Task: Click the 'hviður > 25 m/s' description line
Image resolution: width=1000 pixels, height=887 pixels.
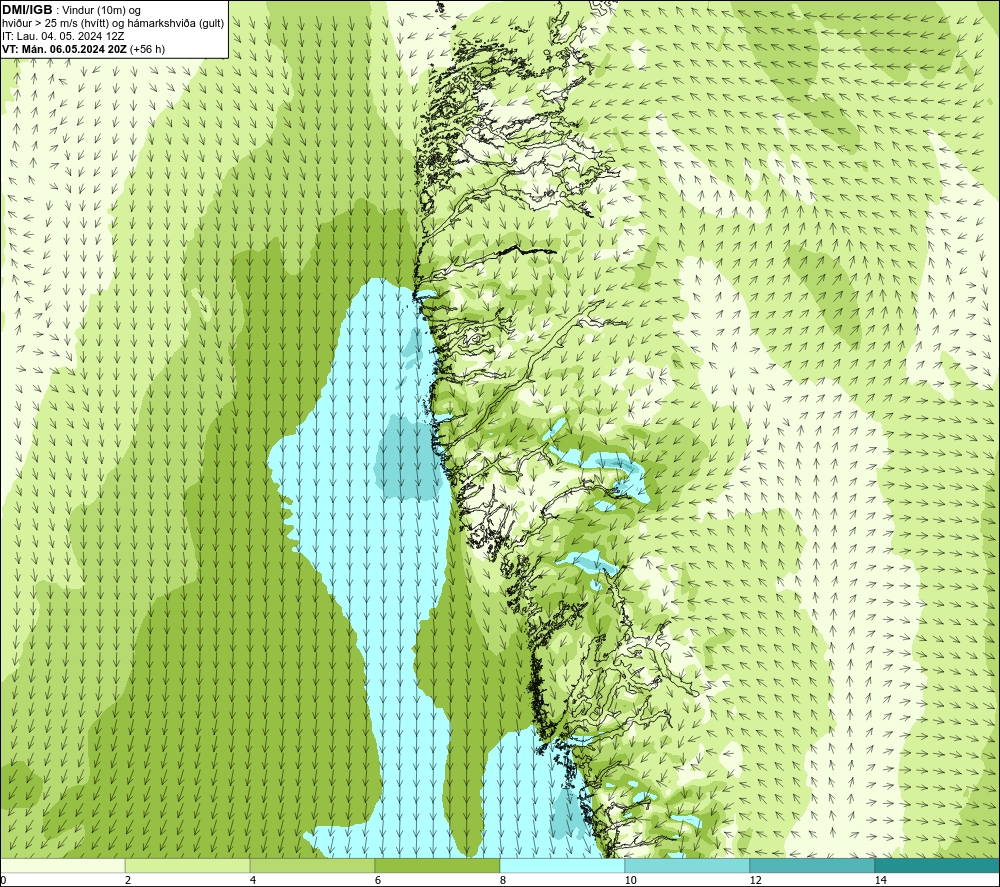Action: point(113,24)
